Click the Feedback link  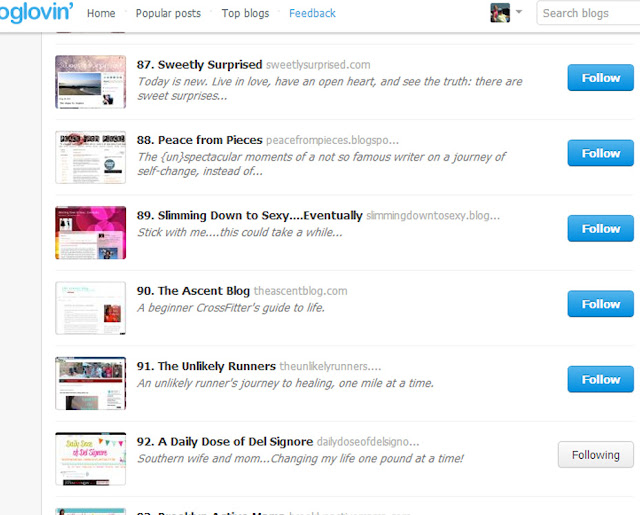tap(312, 13)
